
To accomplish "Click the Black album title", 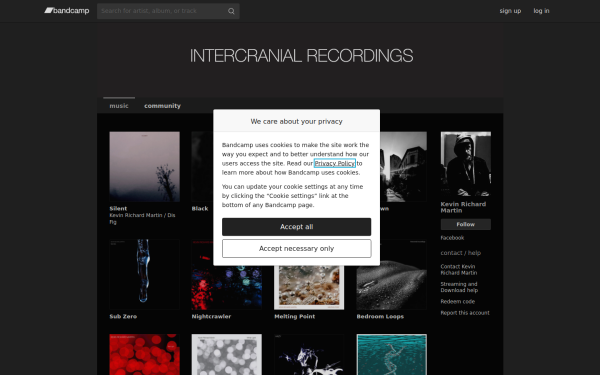I will [200, 209].
